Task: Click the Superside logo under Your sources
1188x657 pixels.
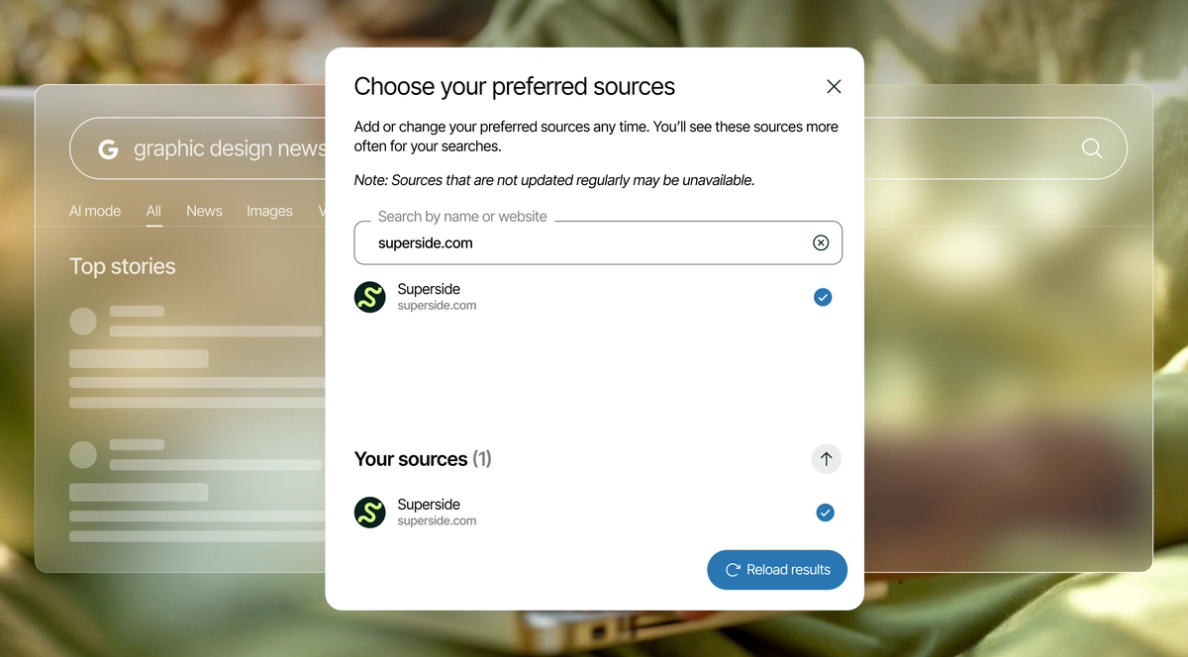Action: [370, 512]
